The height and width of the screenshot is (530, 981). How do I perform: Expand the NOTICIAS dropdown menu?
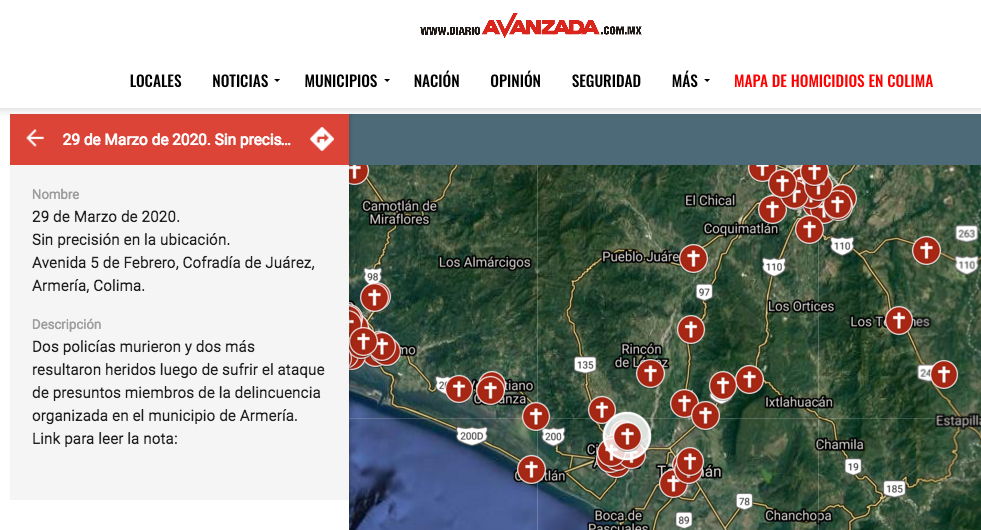246,81
